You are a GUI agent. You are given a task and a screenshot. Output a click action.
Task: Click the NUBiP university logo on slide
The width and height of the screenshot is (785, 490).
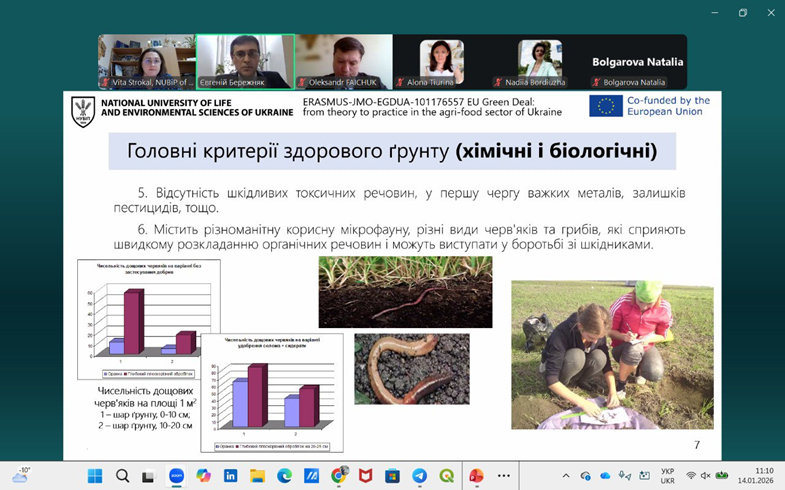(83, 112)
